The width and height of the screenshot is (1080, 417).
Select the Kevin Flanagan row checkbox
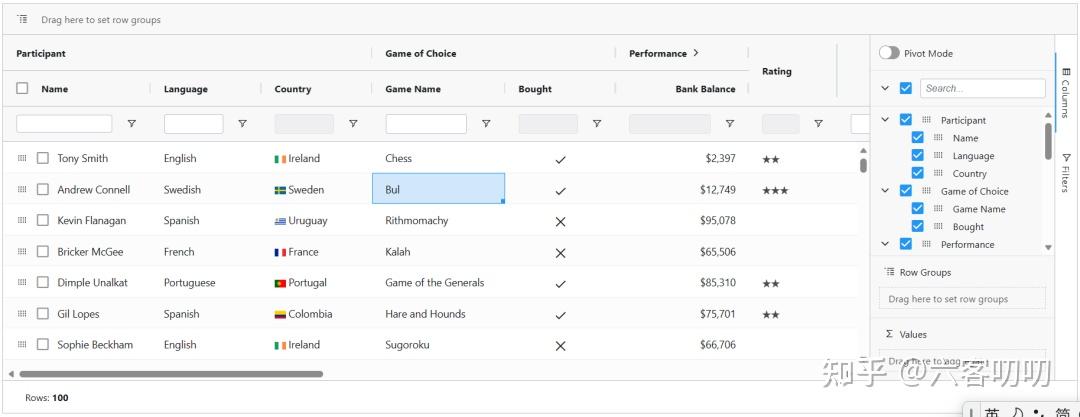click(43, 221)
